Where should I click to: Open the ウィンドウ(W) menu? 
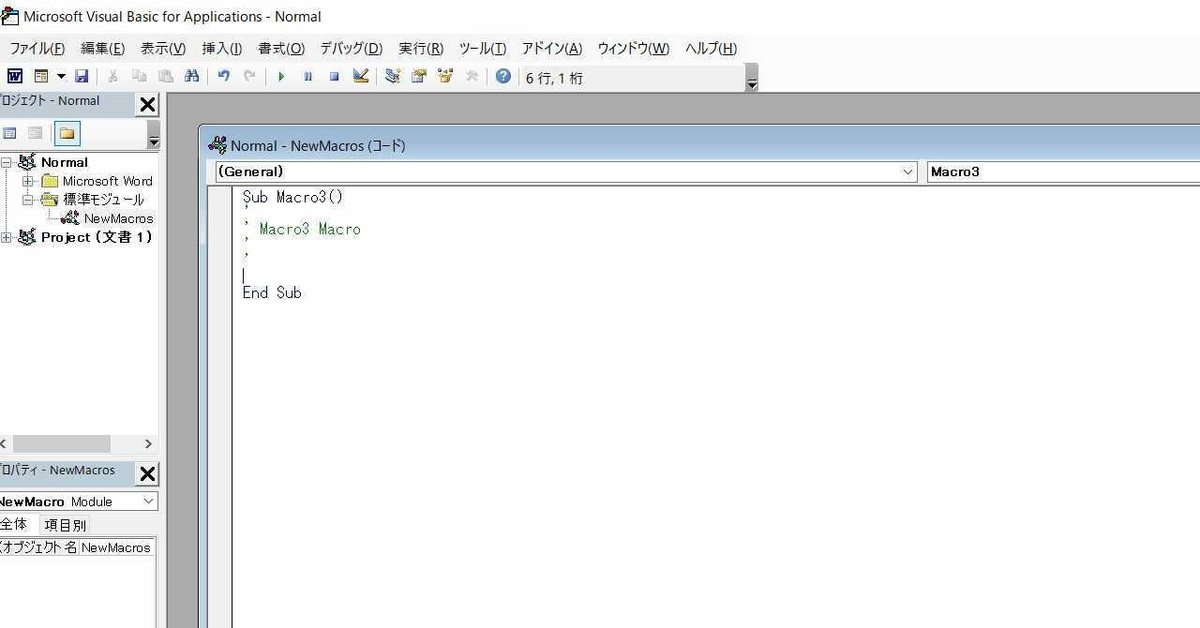[634, 48]
